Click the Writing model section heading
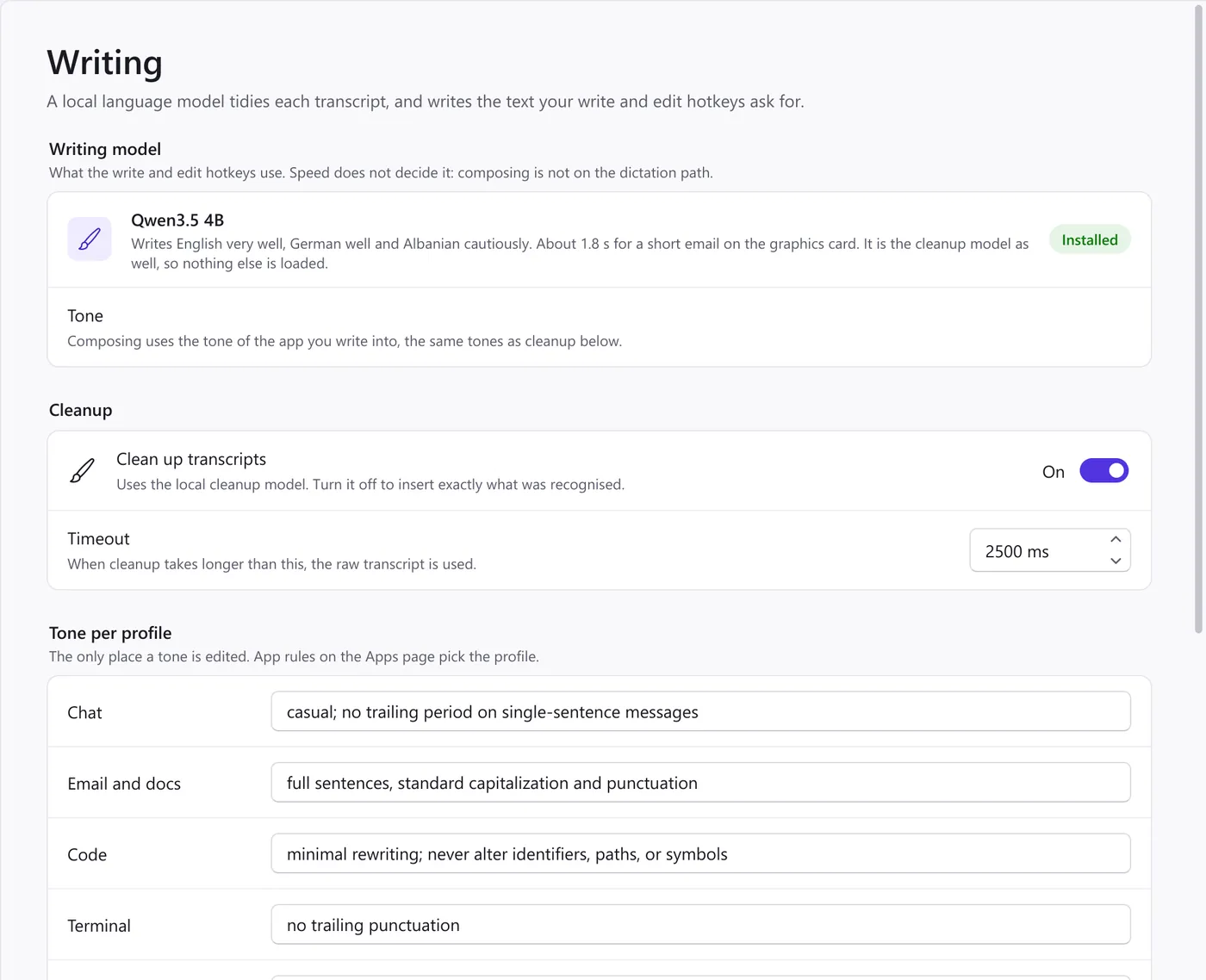This screenshot has height=980, width=1206. coord(105,149)
